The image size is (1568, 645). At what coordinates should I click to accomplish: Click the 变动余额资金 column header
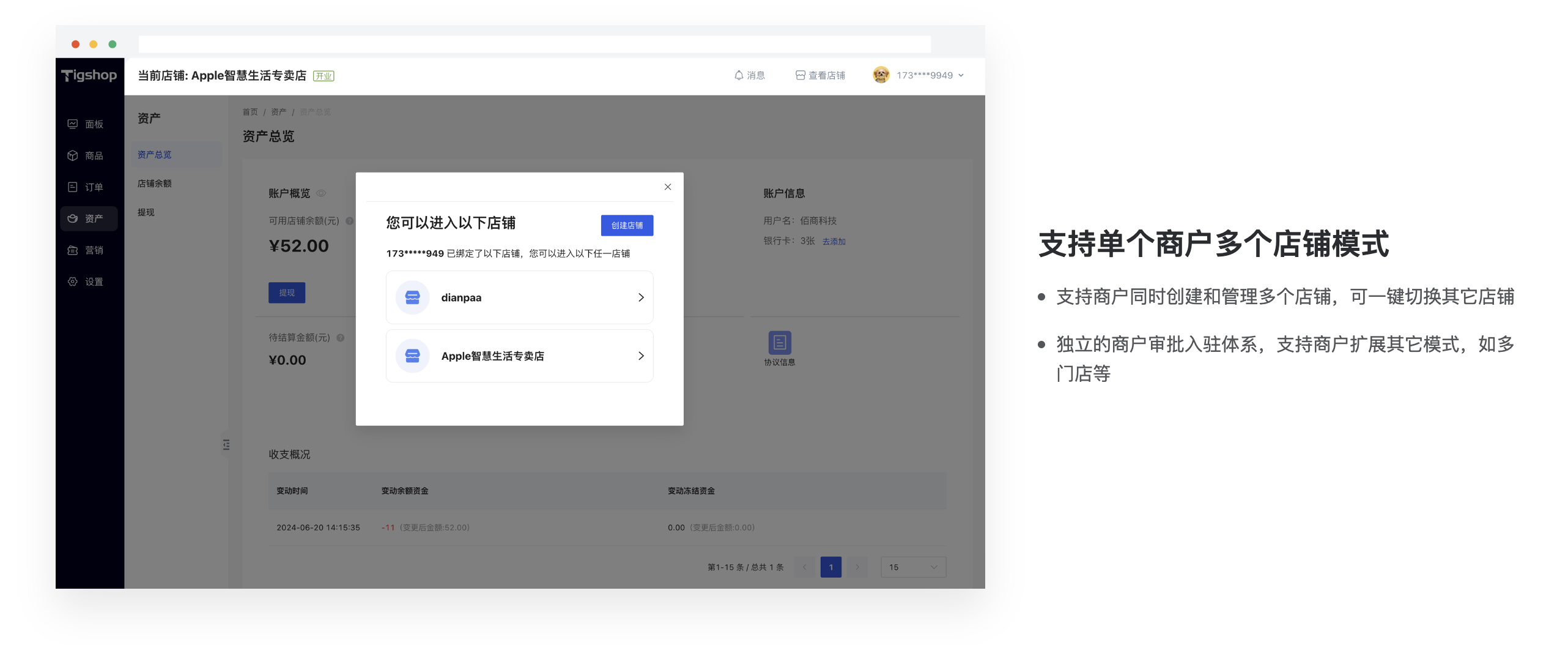[x=405, y=491]
